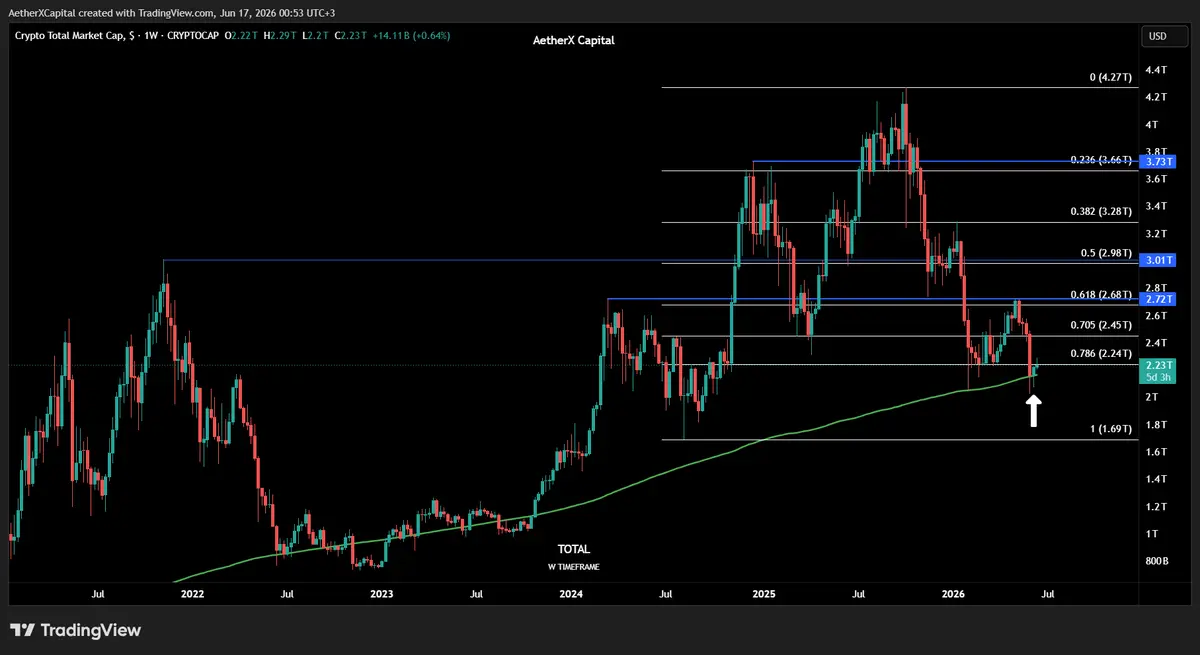The width and height of the screenshot is (1200, 655).
Task: Click the current price label 2.23T
Action: click(x=1158, y=365)
